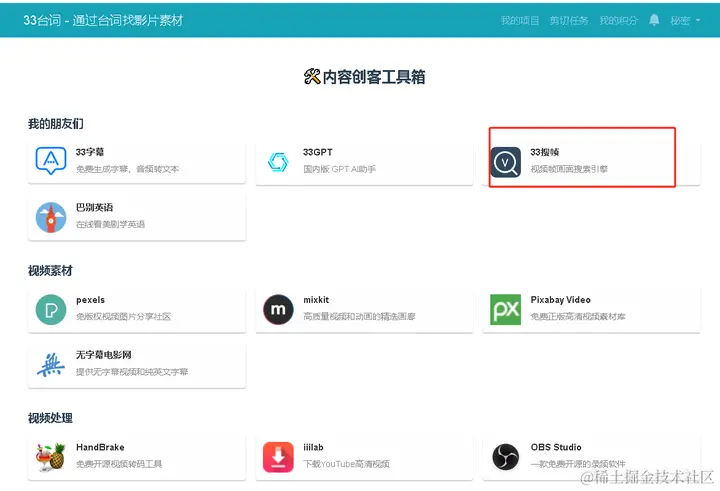Screen dimensions: 720x491
Task: Open the 33搜帧 magnifier icon
Action: 506,162
